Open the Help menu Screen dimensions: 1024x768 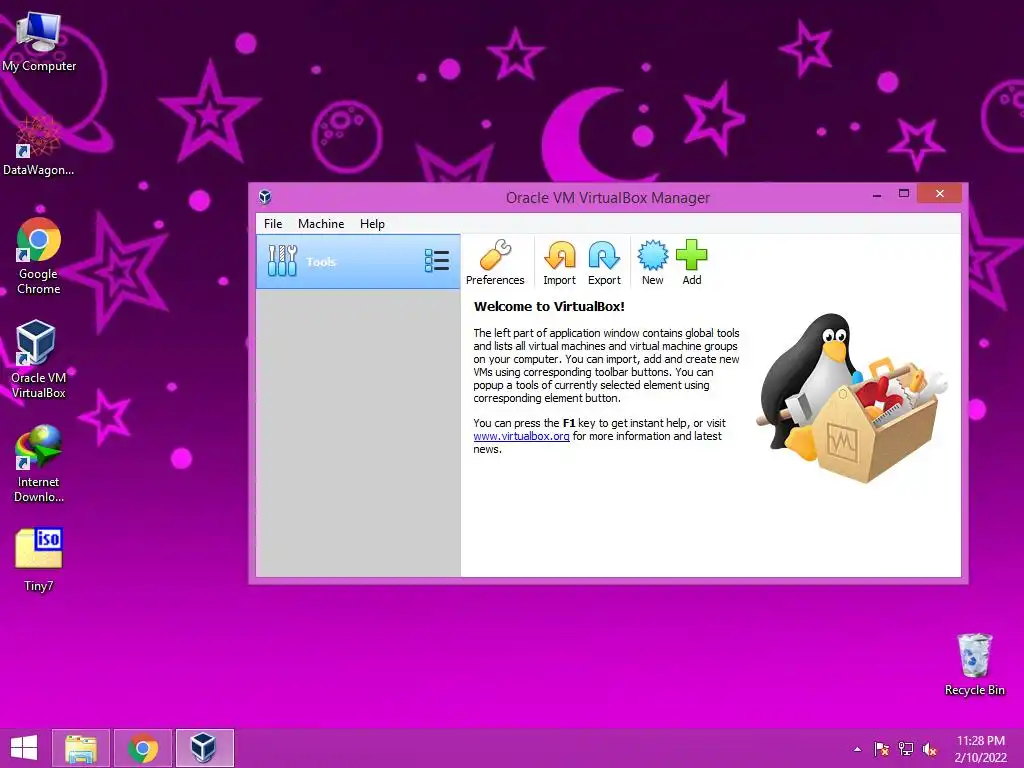372,223
